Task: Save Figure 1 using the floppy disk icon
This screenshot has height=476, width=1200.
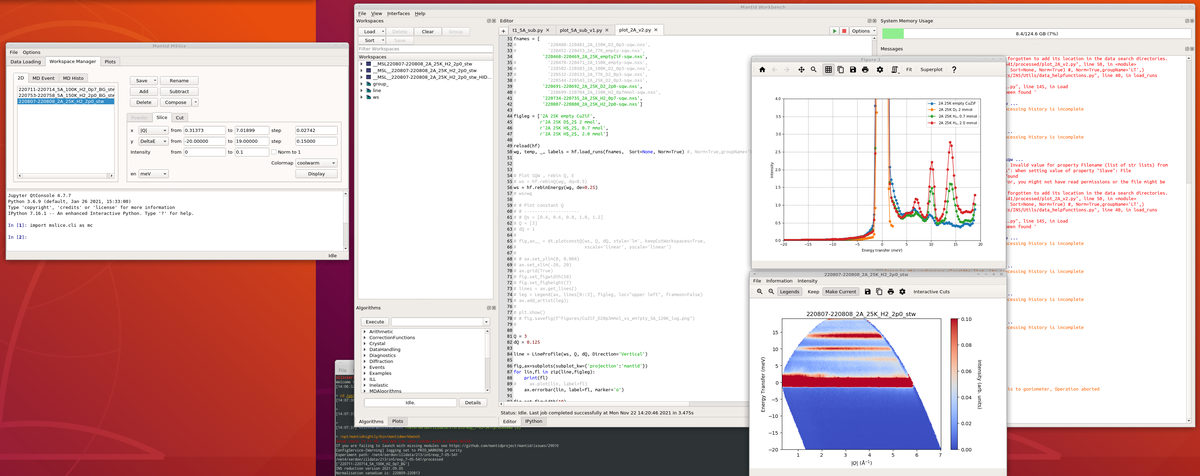Action: (853, 70)
